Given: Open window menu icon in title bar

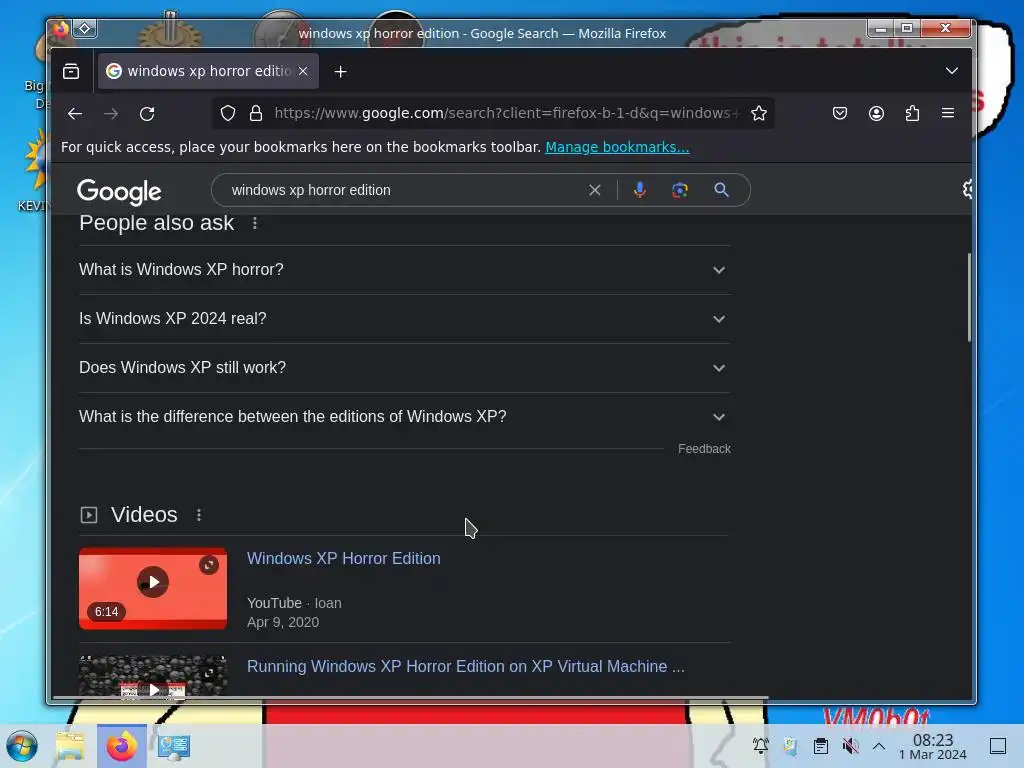Looking at the screenshot, I should (x=61, y=29).
